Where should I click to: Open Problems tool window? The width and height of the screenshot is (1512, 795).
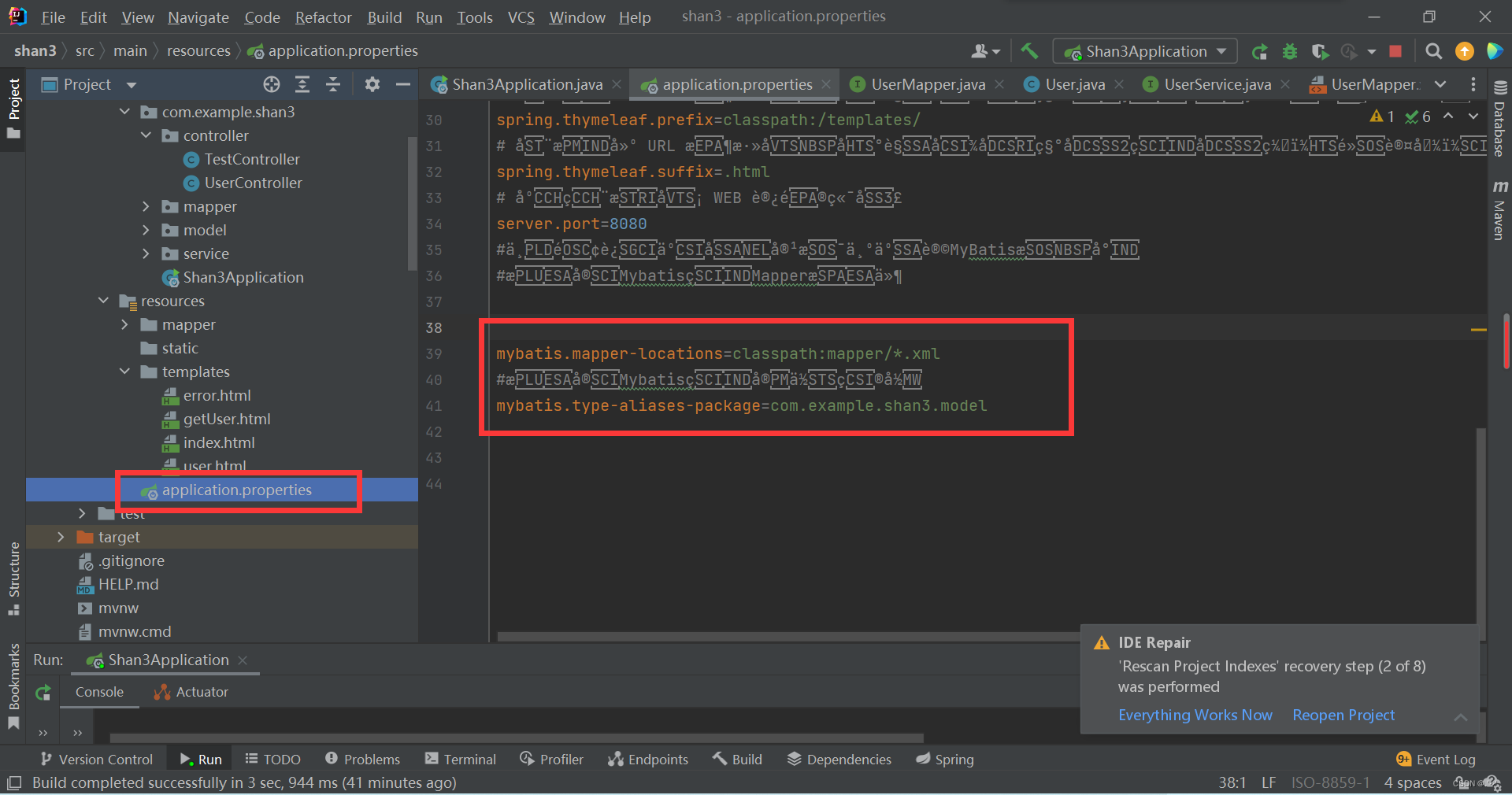click(362, 759)
